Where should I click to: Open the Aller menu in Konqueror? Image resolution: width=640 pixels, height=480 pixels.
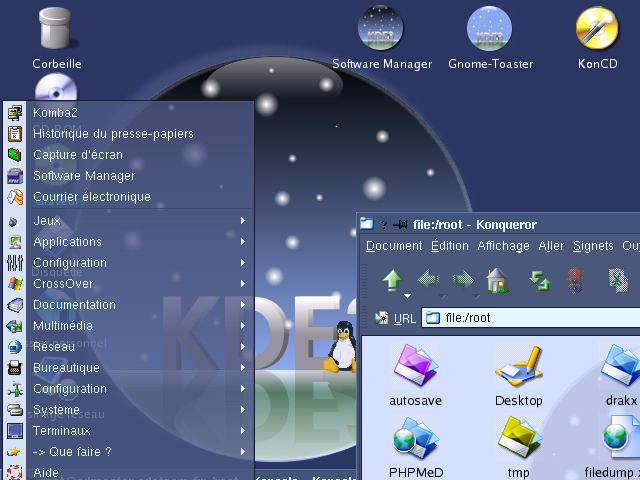tap(551, 246)
